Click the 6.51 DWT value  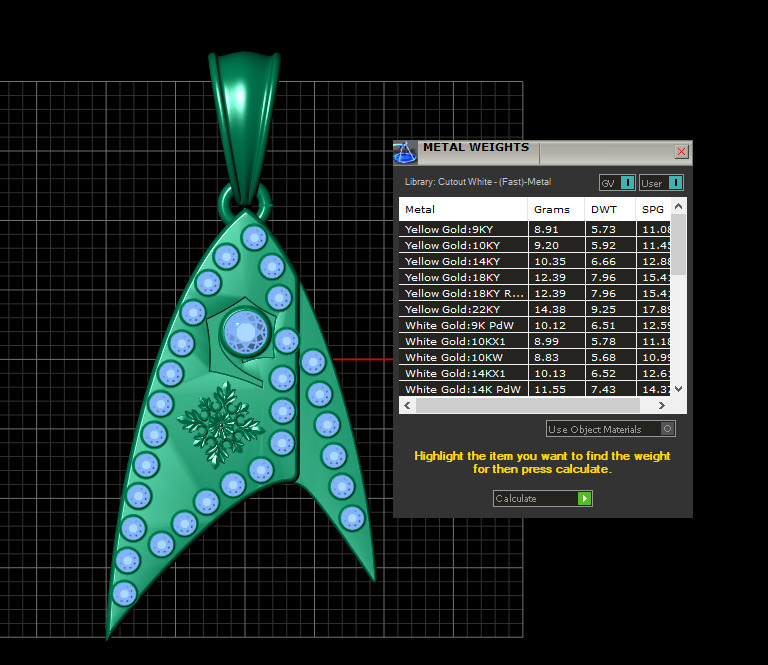click(x=603, y=325)
